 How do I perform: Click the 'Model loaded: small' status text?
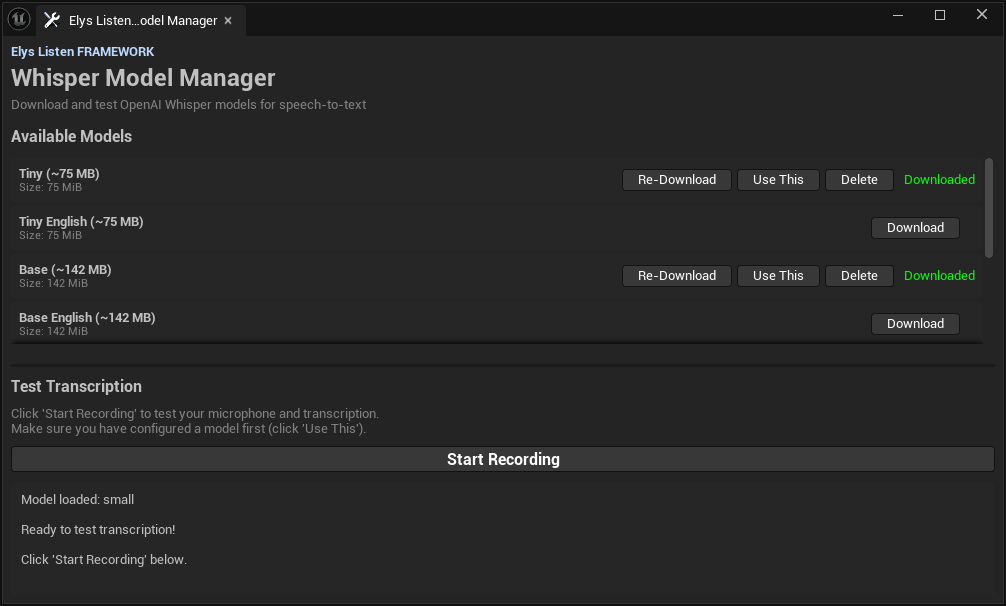pyautogui.click(x=78, y=500)
